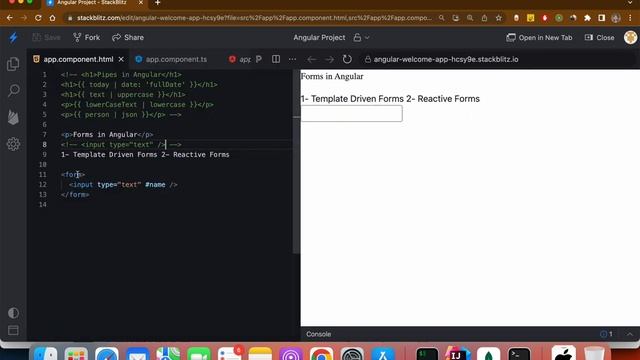Share the project
This screenshot has width=640, height=360.
pos(128,38)
